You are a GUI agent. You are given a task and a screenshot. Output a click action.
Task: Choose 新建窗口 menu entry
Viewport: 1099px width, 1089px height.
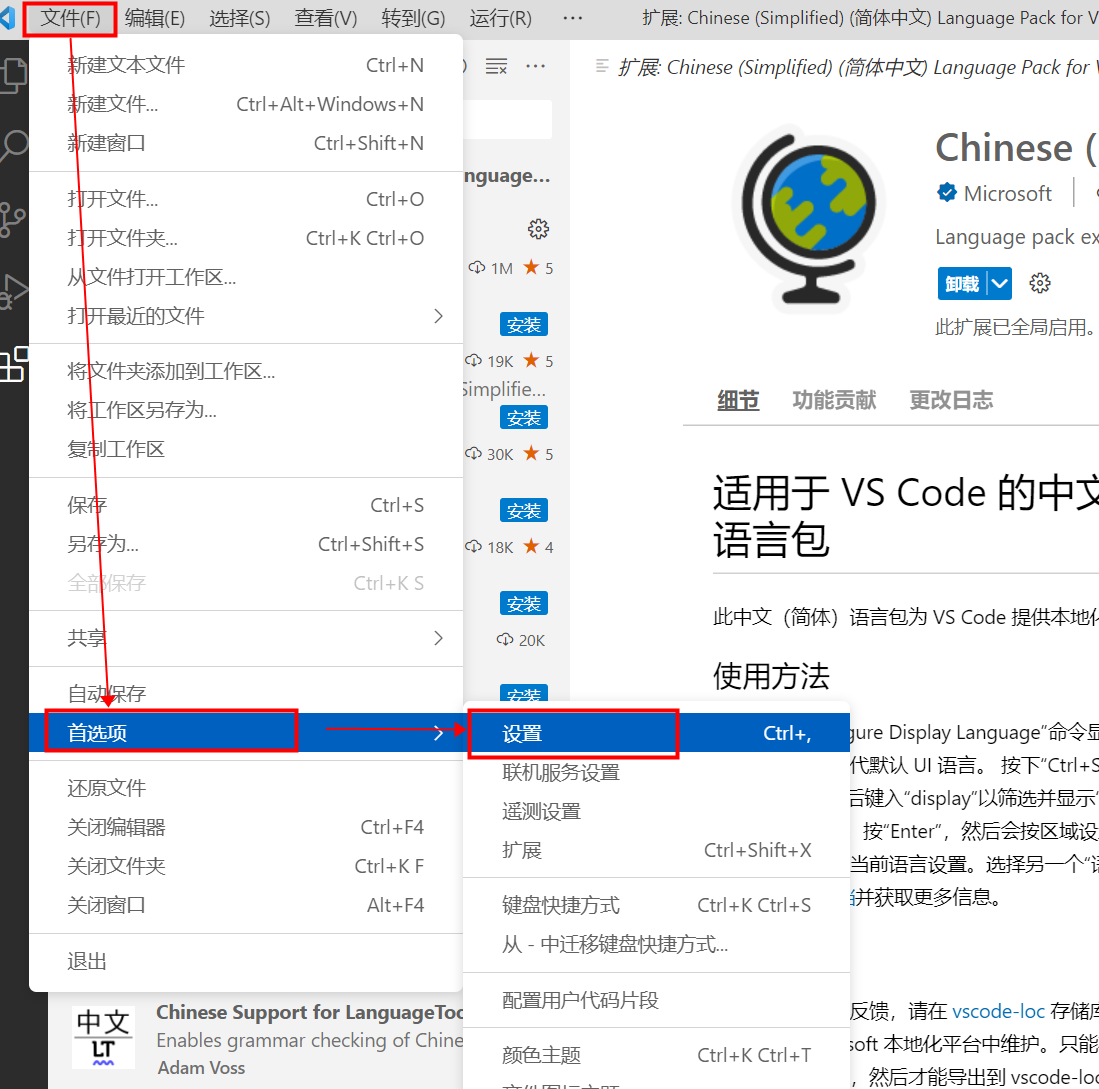[245, 144]
